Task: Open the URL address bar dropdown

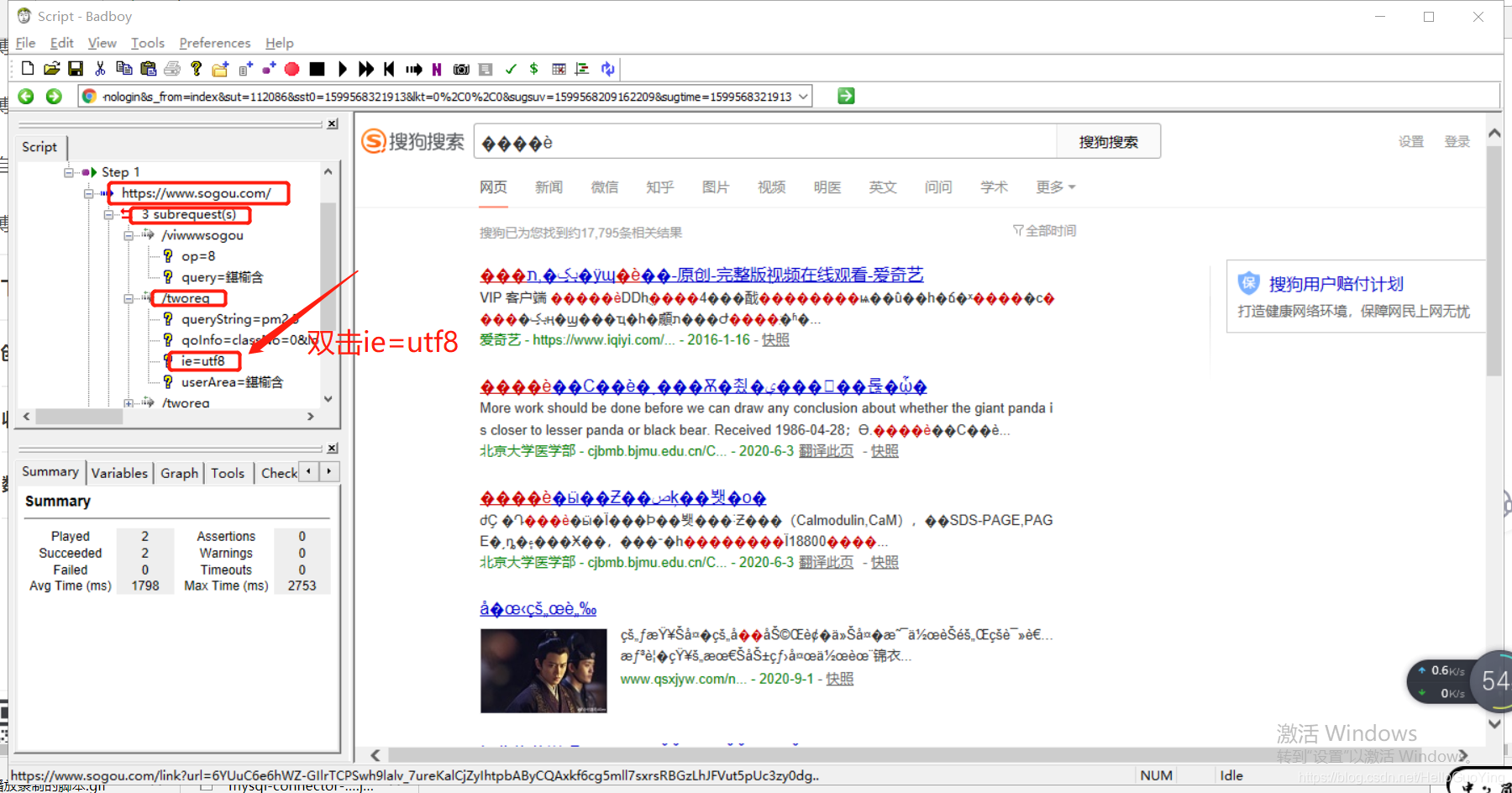Action: (803, 97)
